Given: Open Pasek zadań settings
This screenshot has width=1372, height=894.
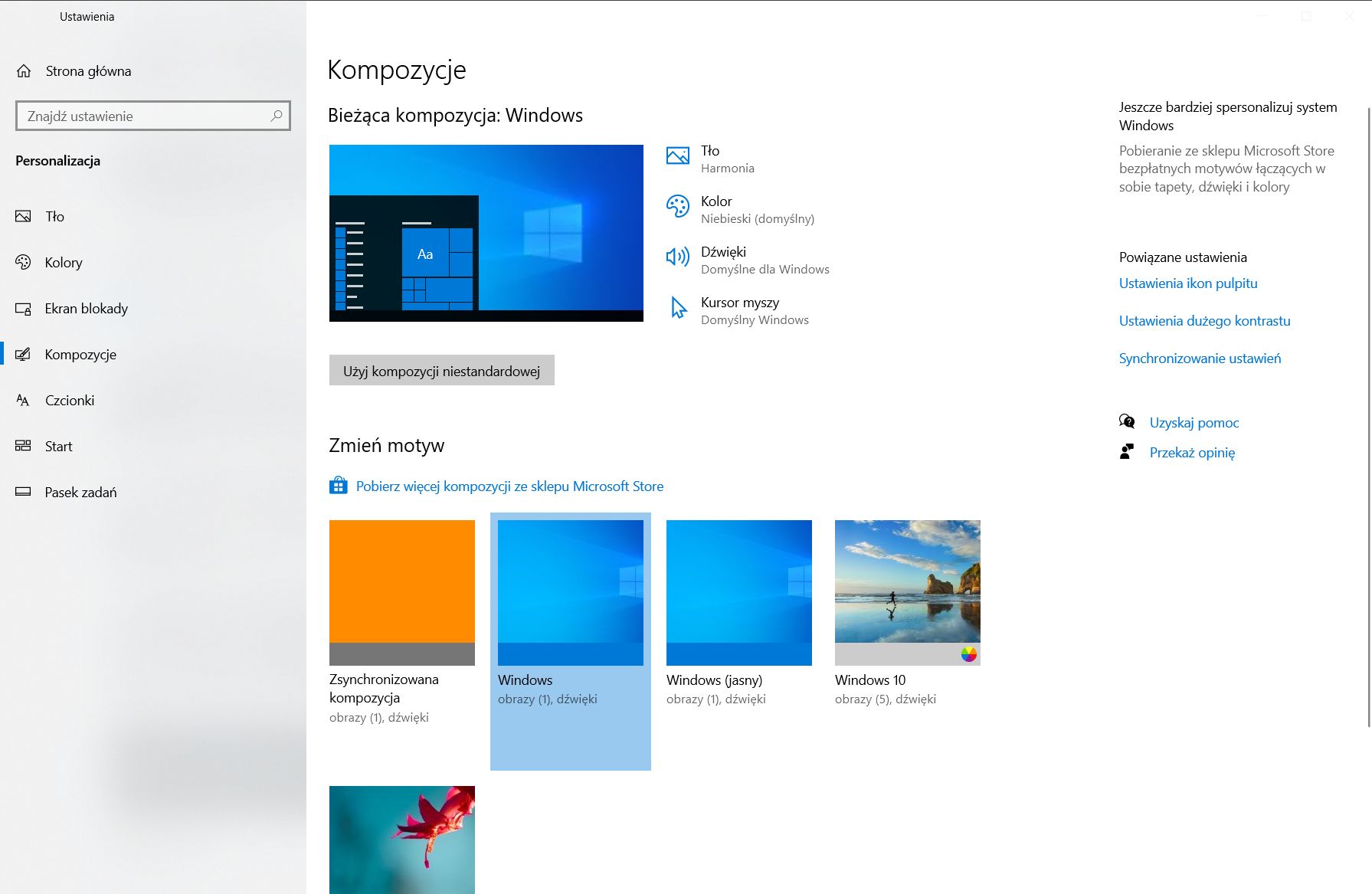Looking at the screenshot, I should [x=80, y=492].
